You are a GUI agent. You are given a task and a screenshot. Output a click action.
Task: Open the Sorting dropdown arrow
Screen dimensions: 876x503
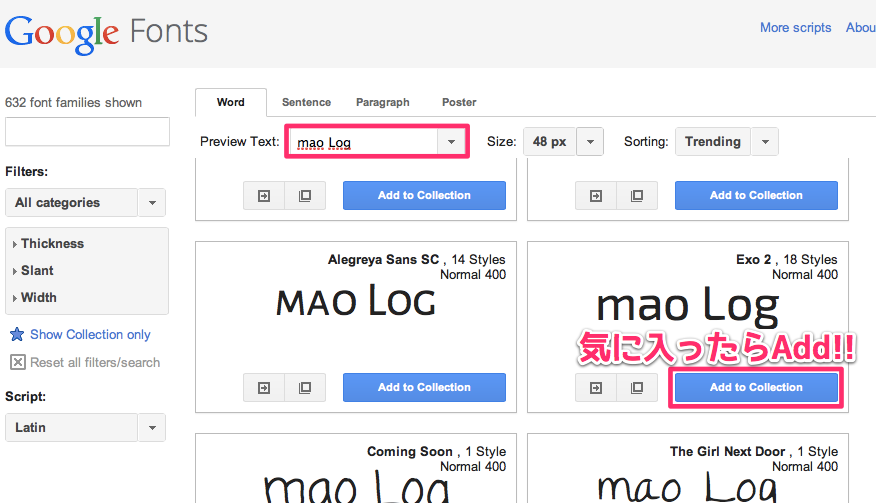pyautogui.click(x=765, y=142)
